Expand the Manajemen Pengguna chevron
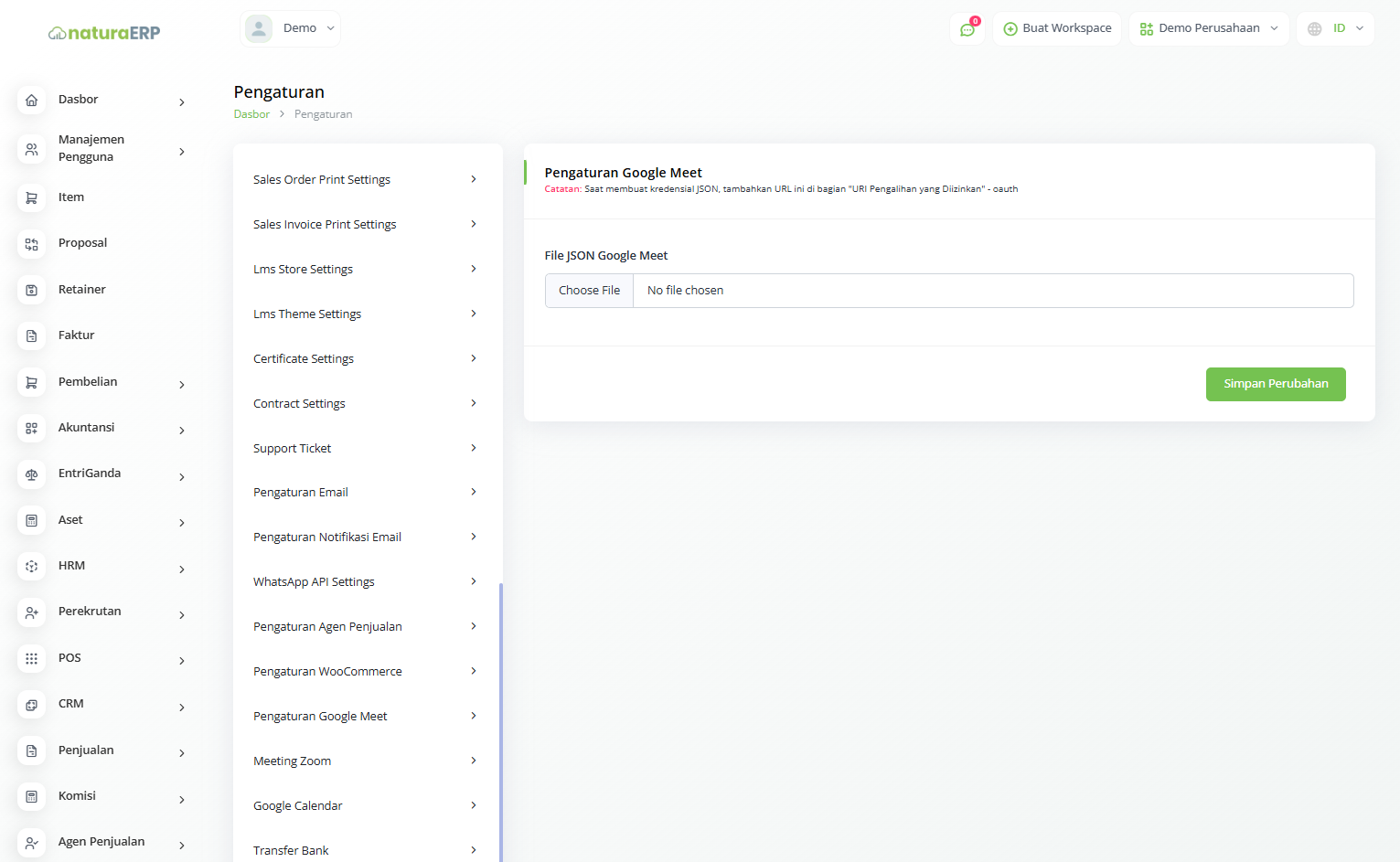Screen dimensions: 1400x862 [182, 152]
